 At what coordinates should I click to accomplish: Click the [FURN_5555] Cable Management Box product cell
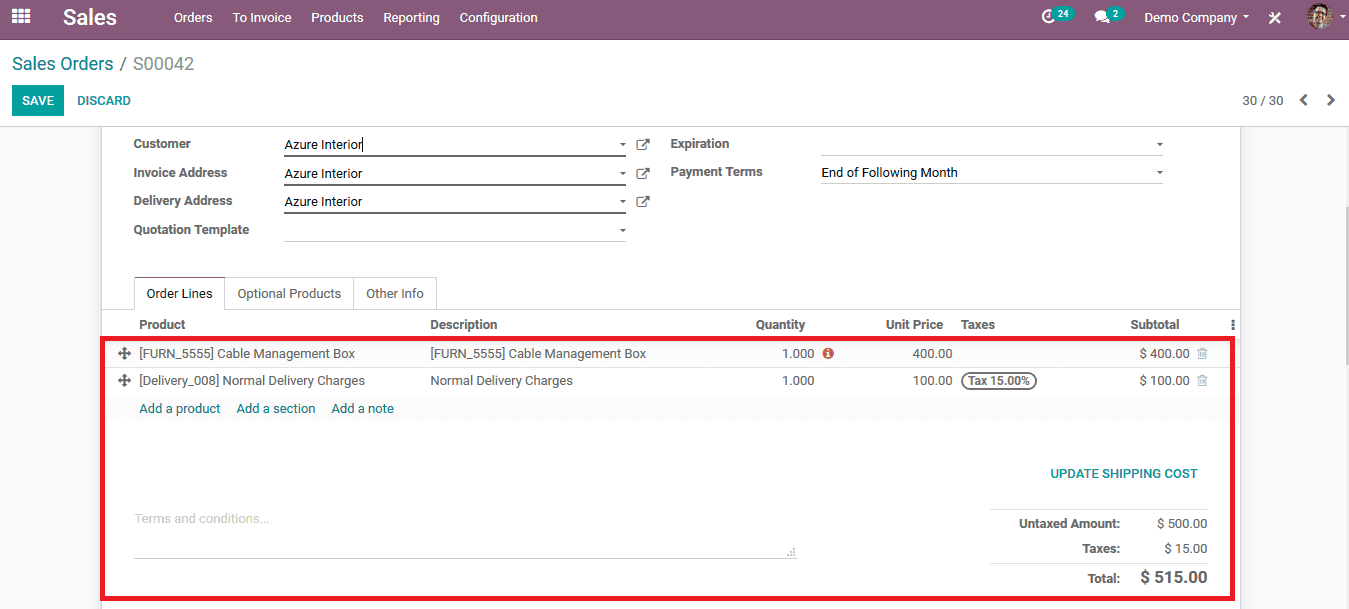pyautogui.click(x=247, y=354)
